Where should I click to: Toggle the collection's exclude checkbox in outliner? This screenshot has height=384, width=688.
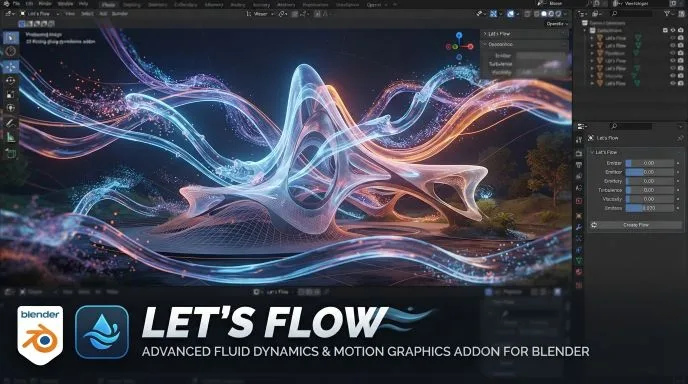[665, 30]
